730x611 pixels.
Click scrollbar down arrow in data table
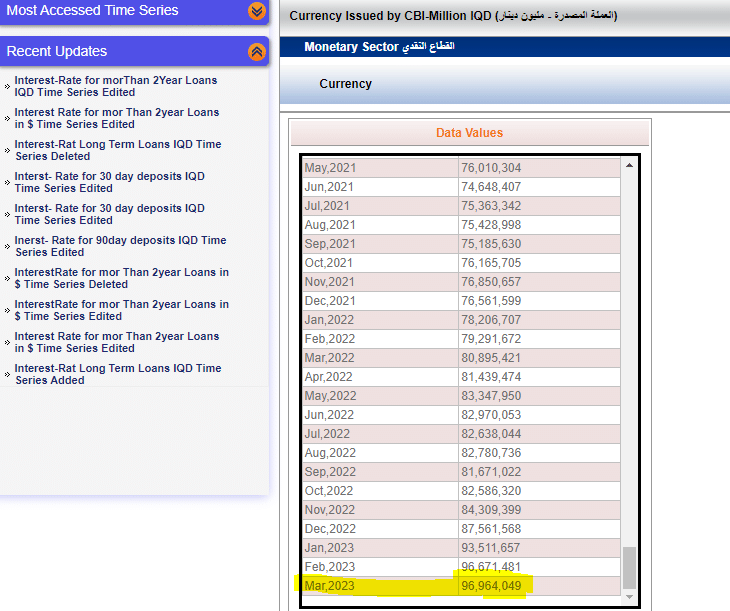629,596
